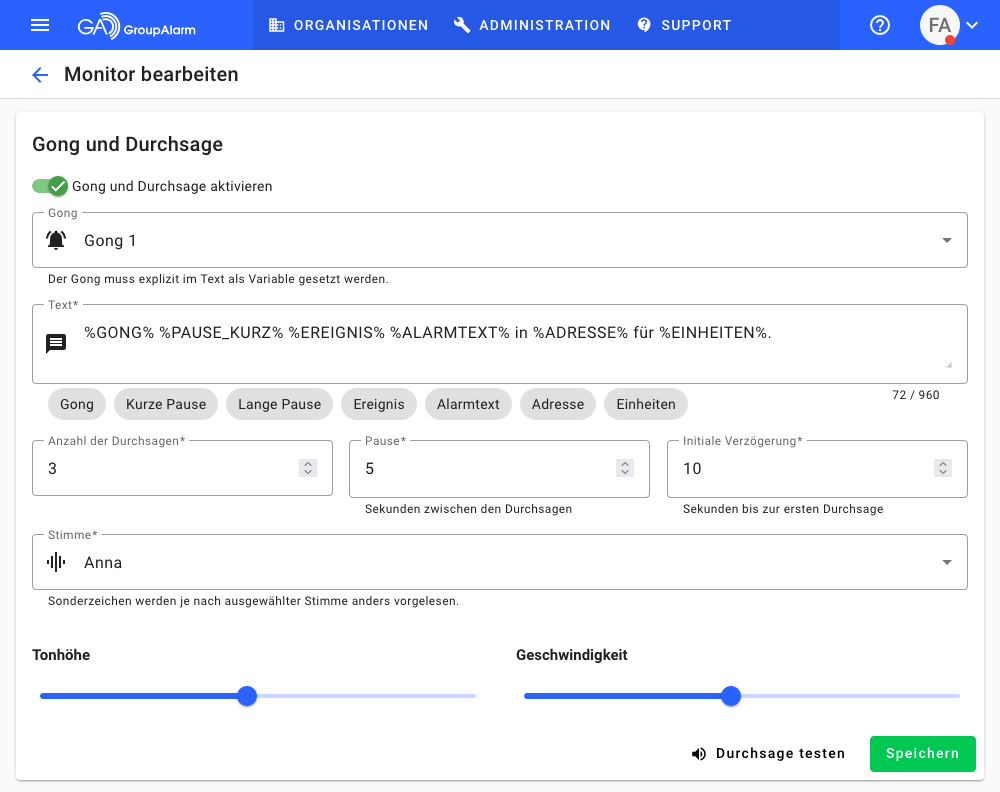1000x792 pixels.
Task: Open the user account chevron menu
Action: tap(972, 26)
